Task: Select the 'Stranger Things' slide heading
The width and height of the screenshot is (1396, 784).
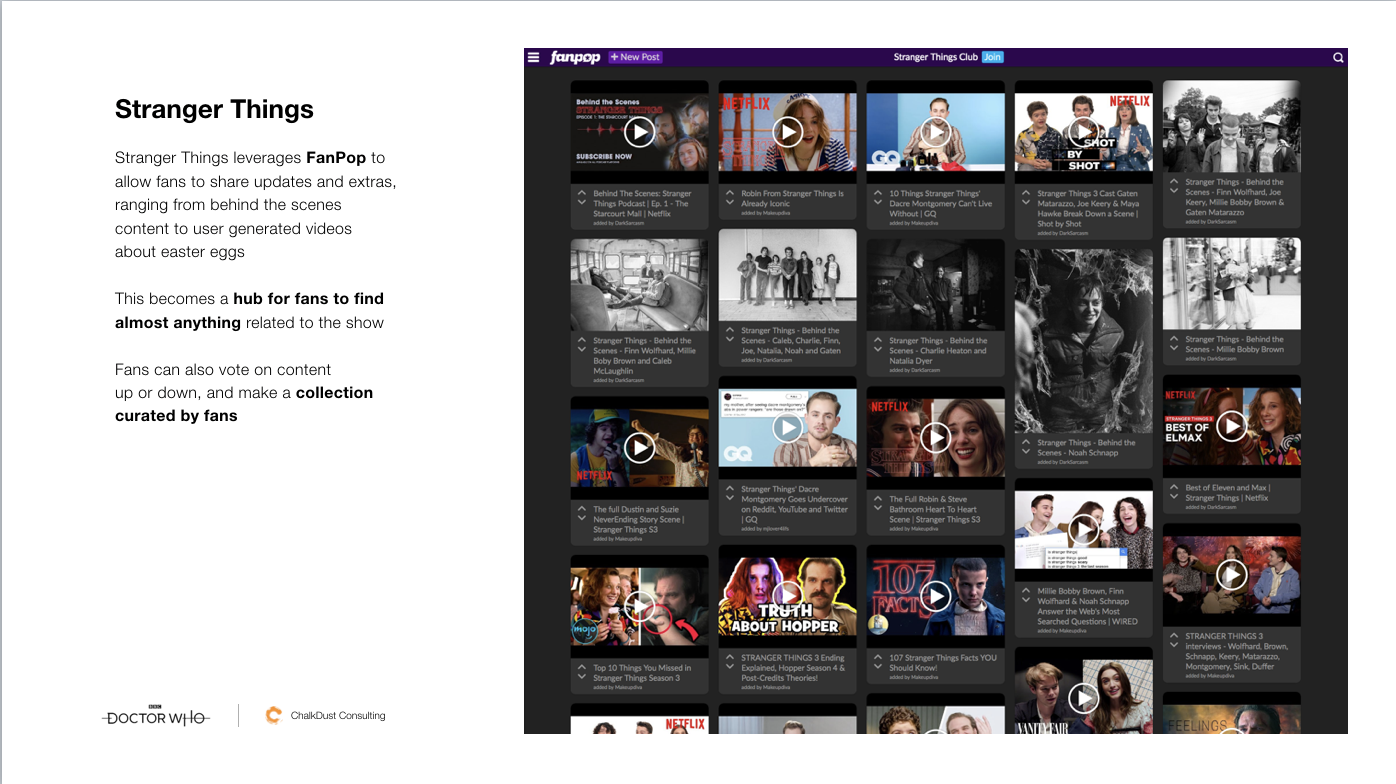Action: click(x=214, y=109)
